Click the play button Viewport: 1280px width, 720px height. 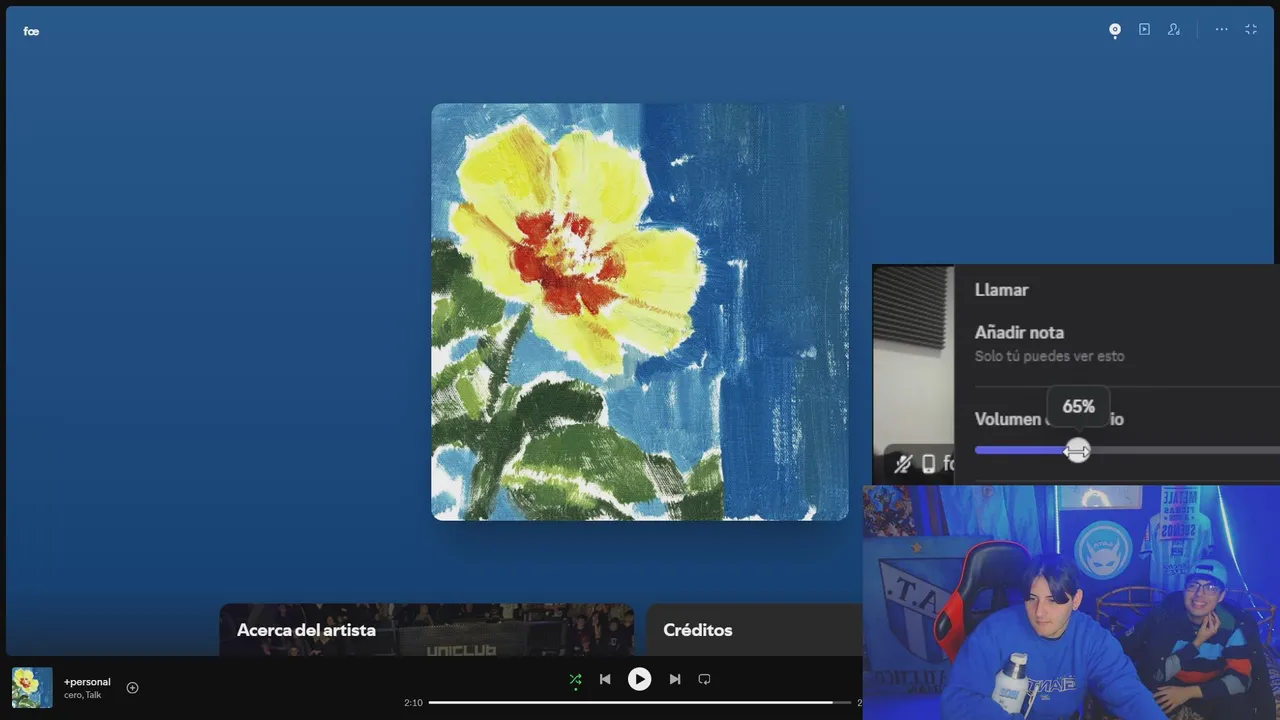tap(639, 679)
